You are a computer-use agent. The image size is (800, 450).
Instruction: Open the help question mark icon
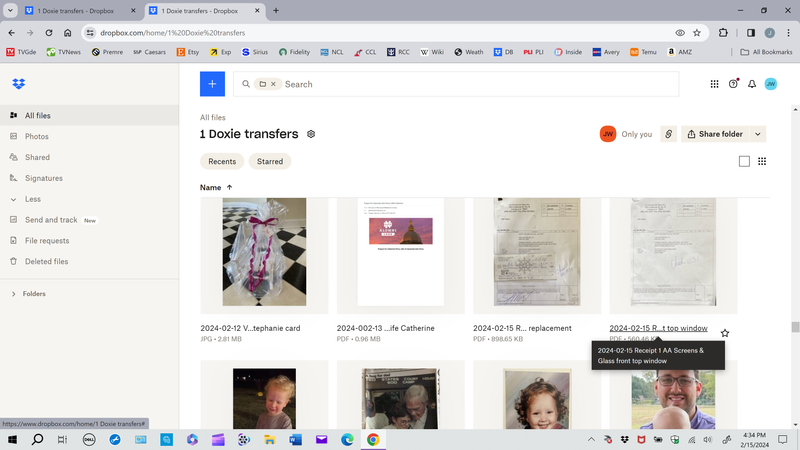(733, 84)
